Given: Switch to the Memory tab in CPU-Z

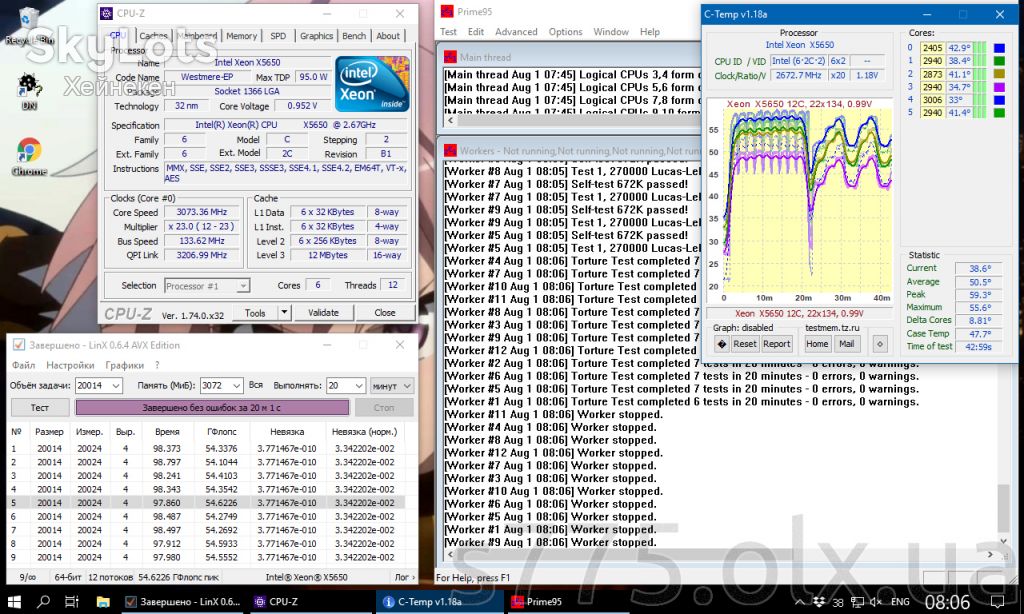Looking at the screenshot, I should tap(242, 36).
